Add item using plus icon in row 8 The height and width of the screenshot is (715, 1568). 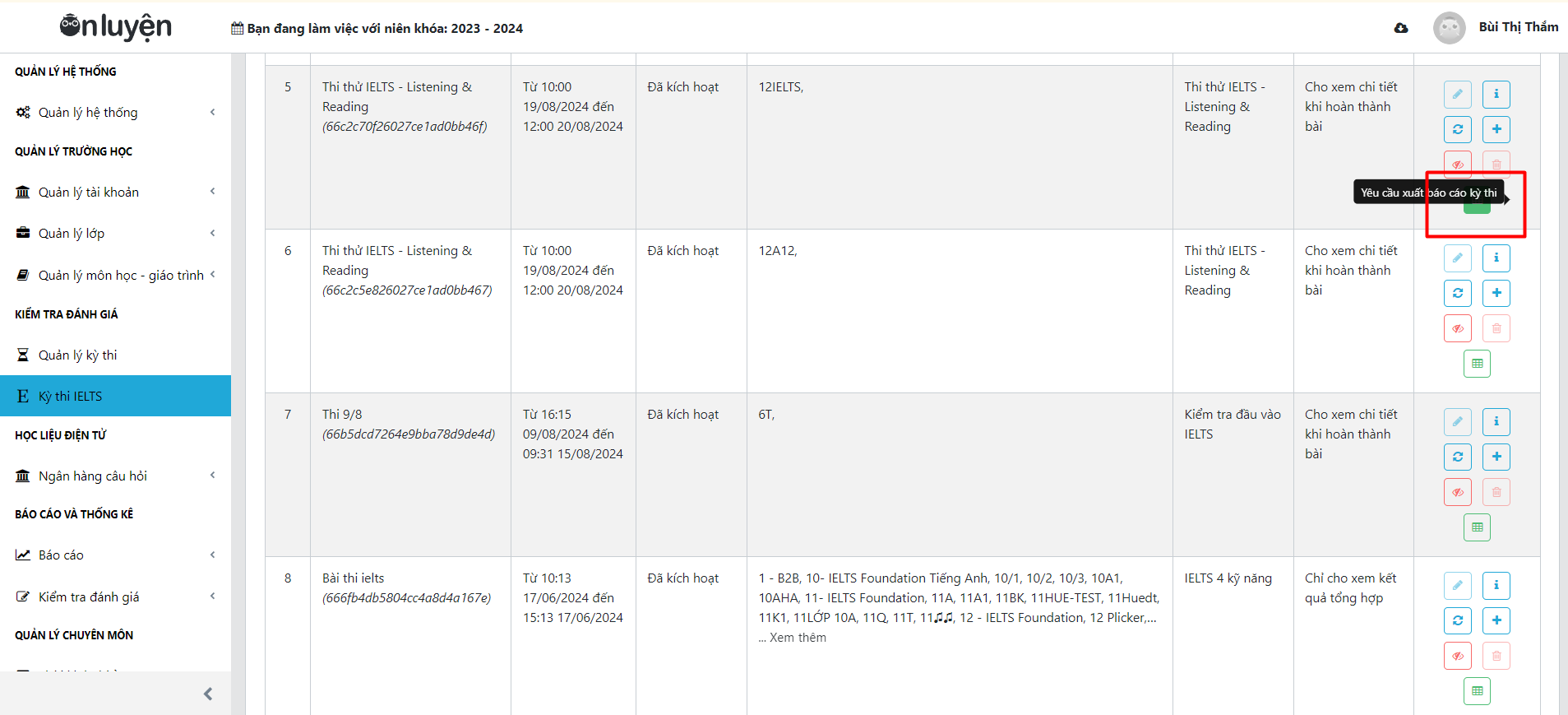coord(1496,620)
